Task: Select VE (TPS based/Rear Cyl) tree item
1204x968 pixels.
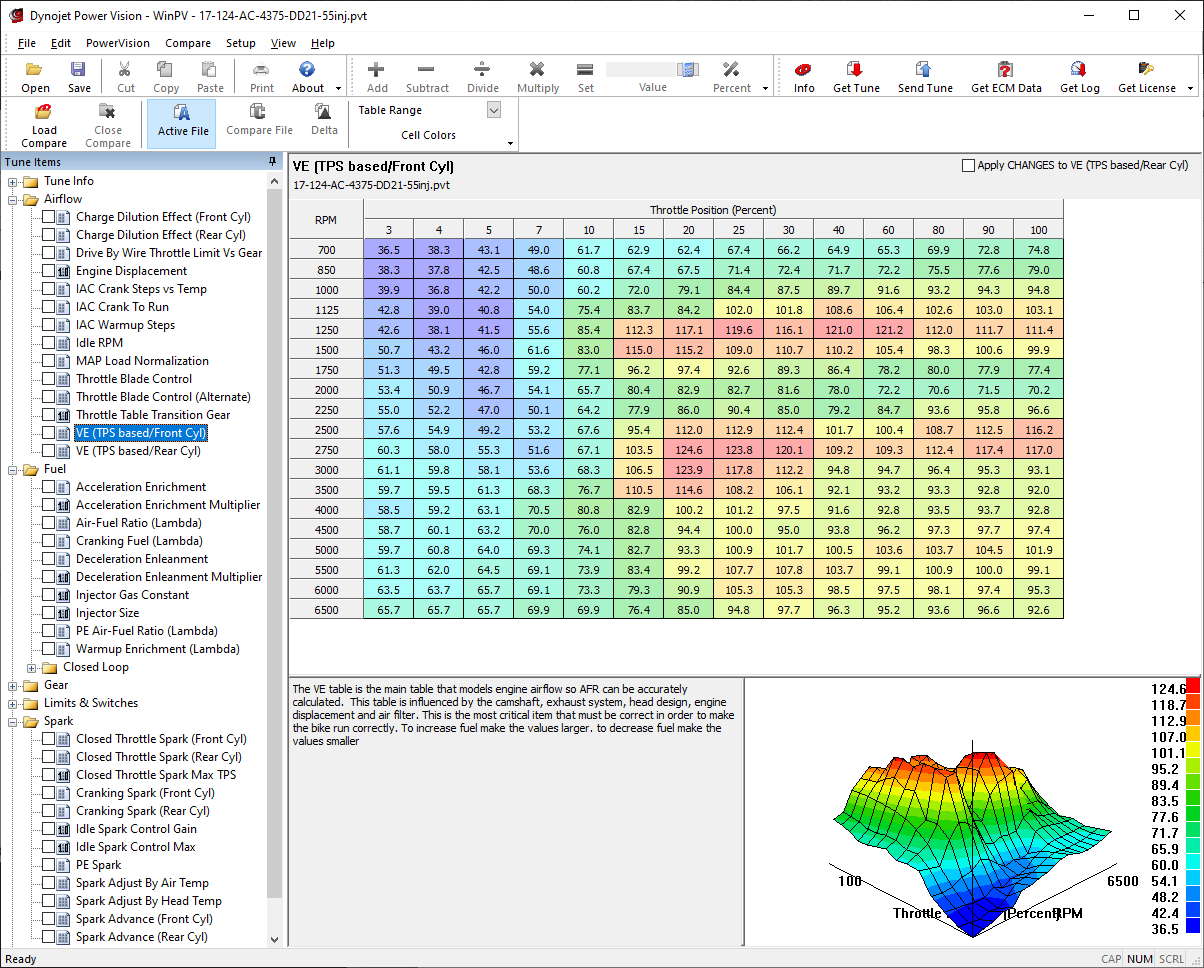Action: pos(138,451)
